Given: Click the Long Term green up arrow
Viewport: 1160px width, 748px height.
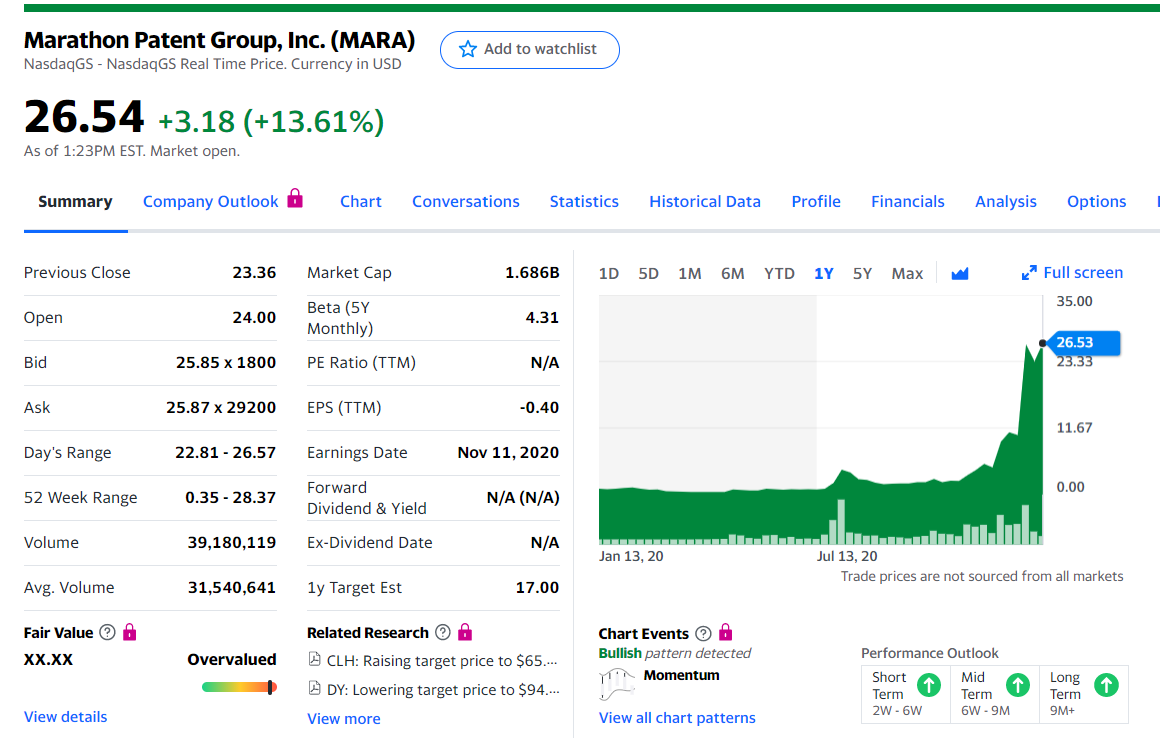Looking at the screenshot, I should pyautogui.click(x=1105, y=685).
